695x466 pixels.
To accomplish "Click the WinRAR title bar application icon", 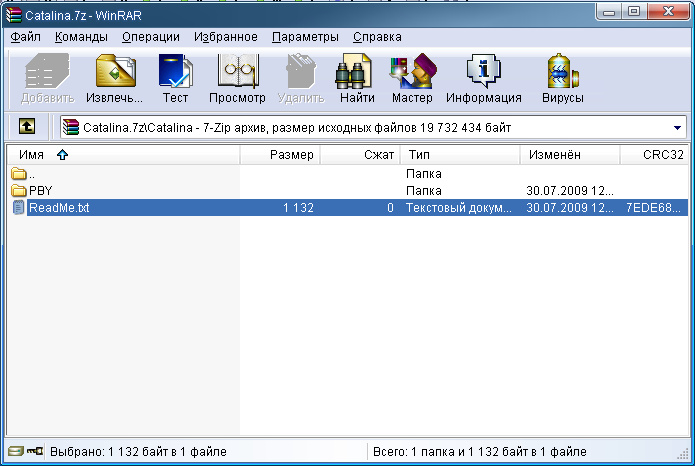I will pos(14,15).
